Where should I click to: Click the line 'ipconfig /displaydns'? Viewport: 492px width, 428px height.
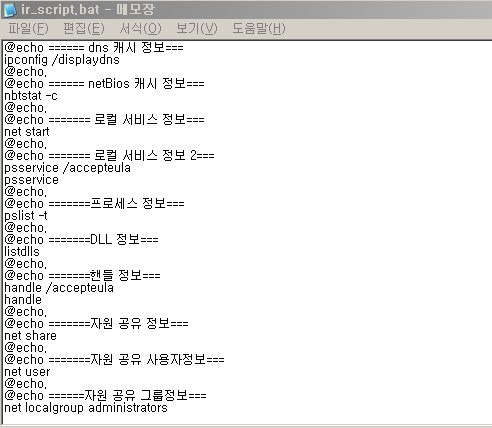62,60
